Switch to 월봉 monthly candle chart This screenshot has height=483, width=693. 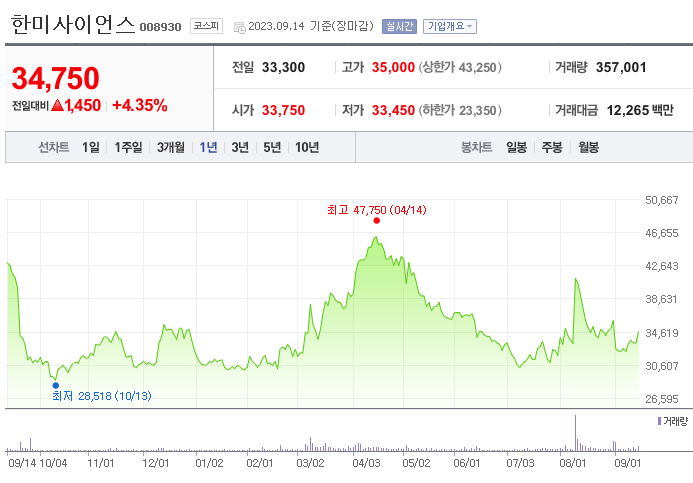pyautogui.click(x=588, y=147)
